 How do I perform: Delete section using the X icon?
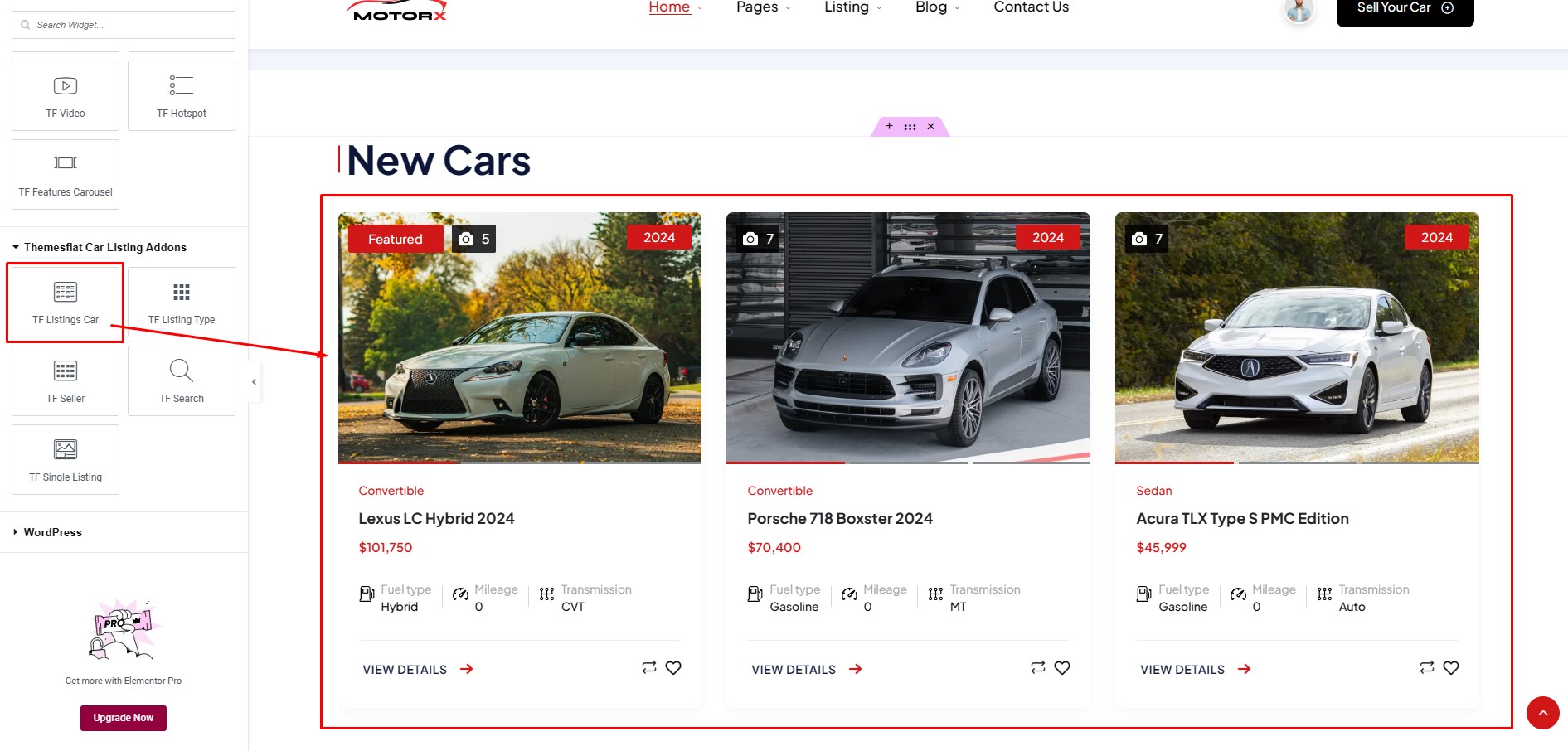coord(930,126)
